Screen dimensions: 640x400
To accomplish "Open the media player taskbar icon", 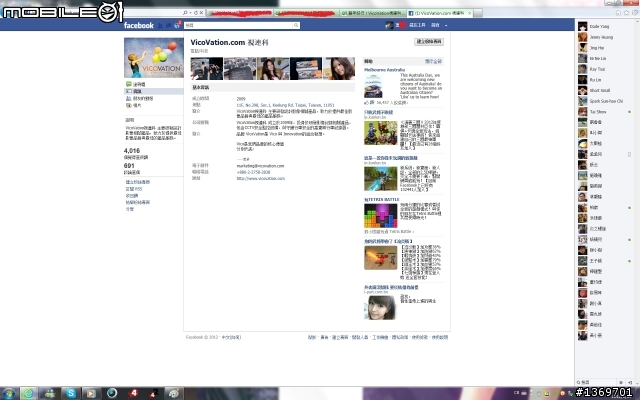I will 91,393.
